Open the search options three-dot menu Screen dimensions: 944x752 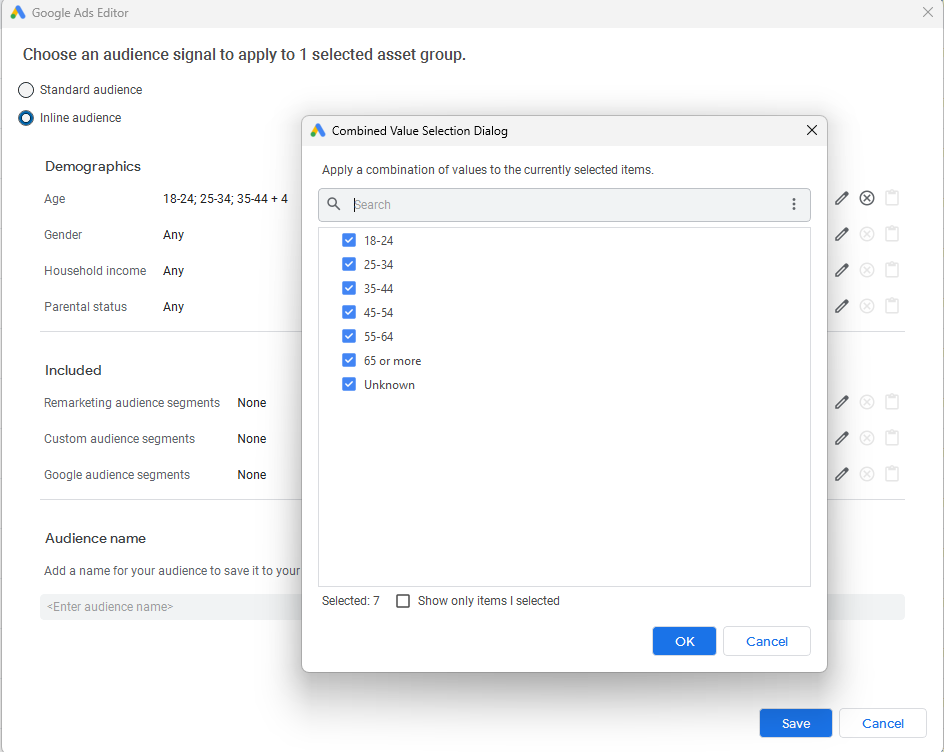pyautogui.click(x=794, y=204)
